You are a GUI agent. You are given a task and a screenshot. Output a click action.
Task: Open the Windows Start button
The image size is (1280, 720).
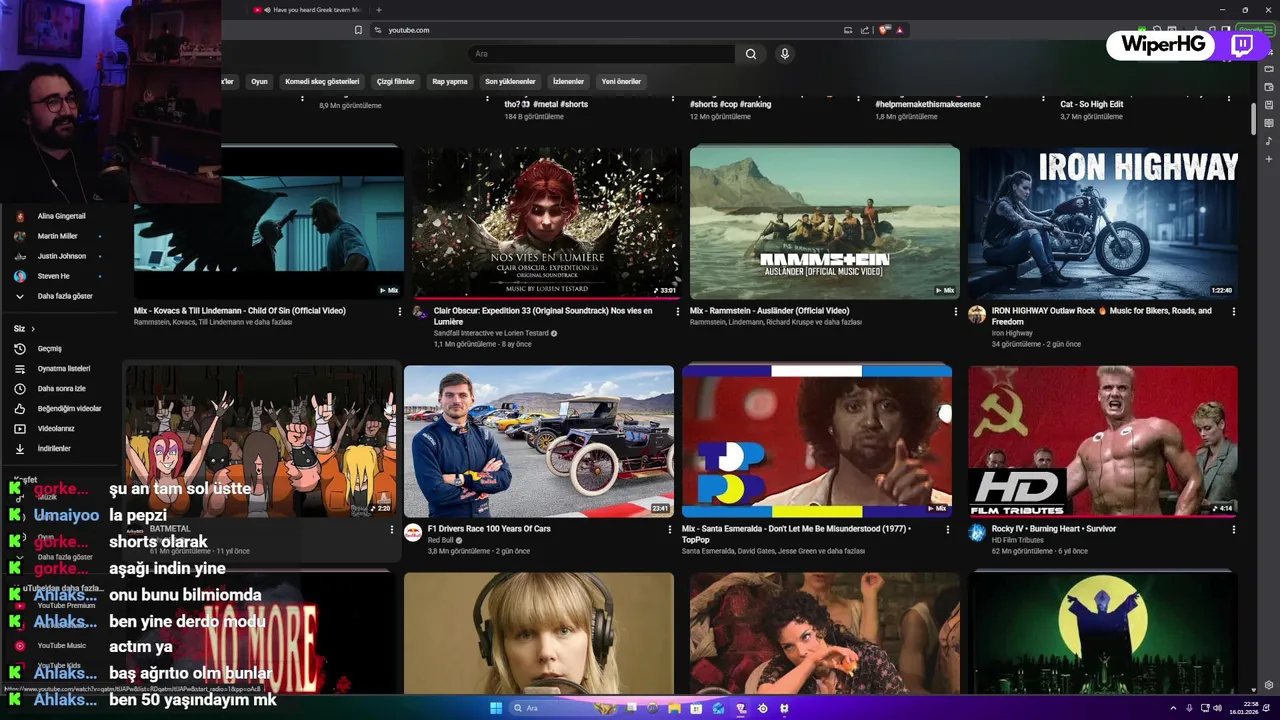pos(496,708)
